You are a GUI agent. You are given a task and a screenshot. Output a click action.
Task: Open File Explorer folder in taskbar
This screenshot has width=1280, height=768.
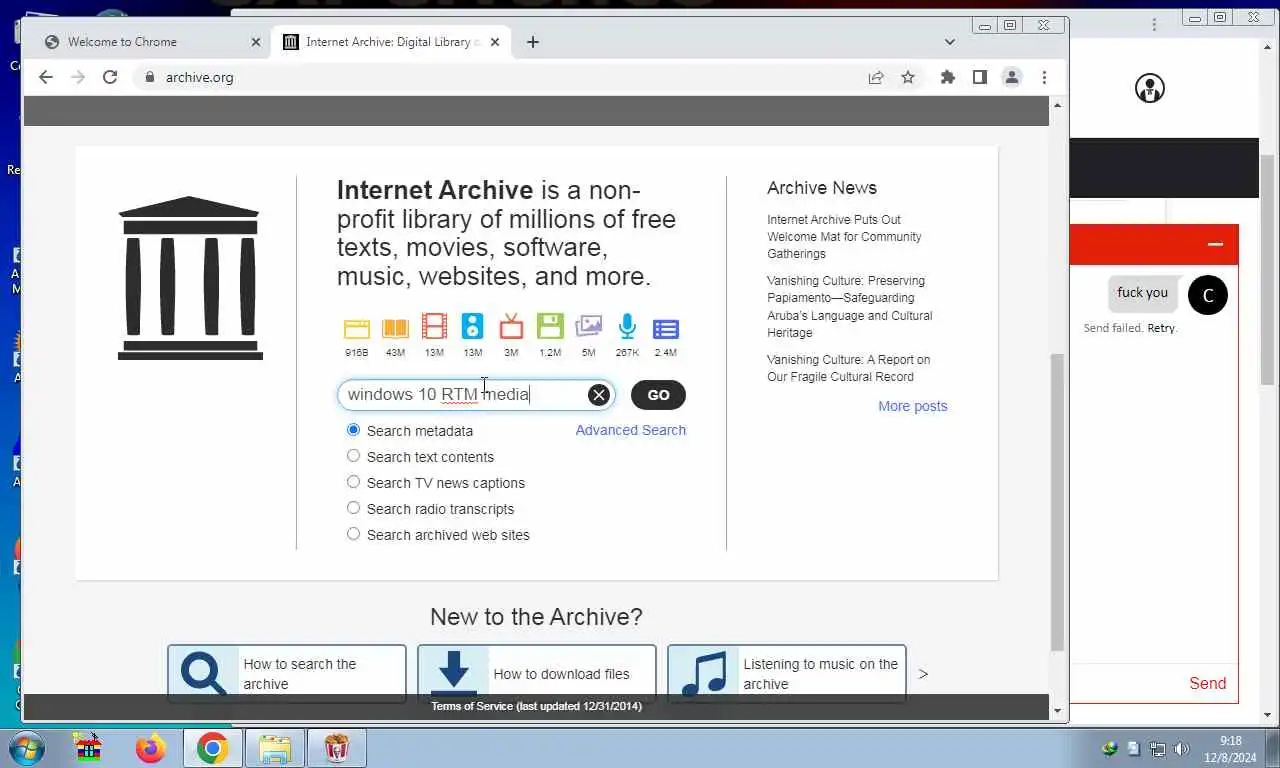coord(275,748)
